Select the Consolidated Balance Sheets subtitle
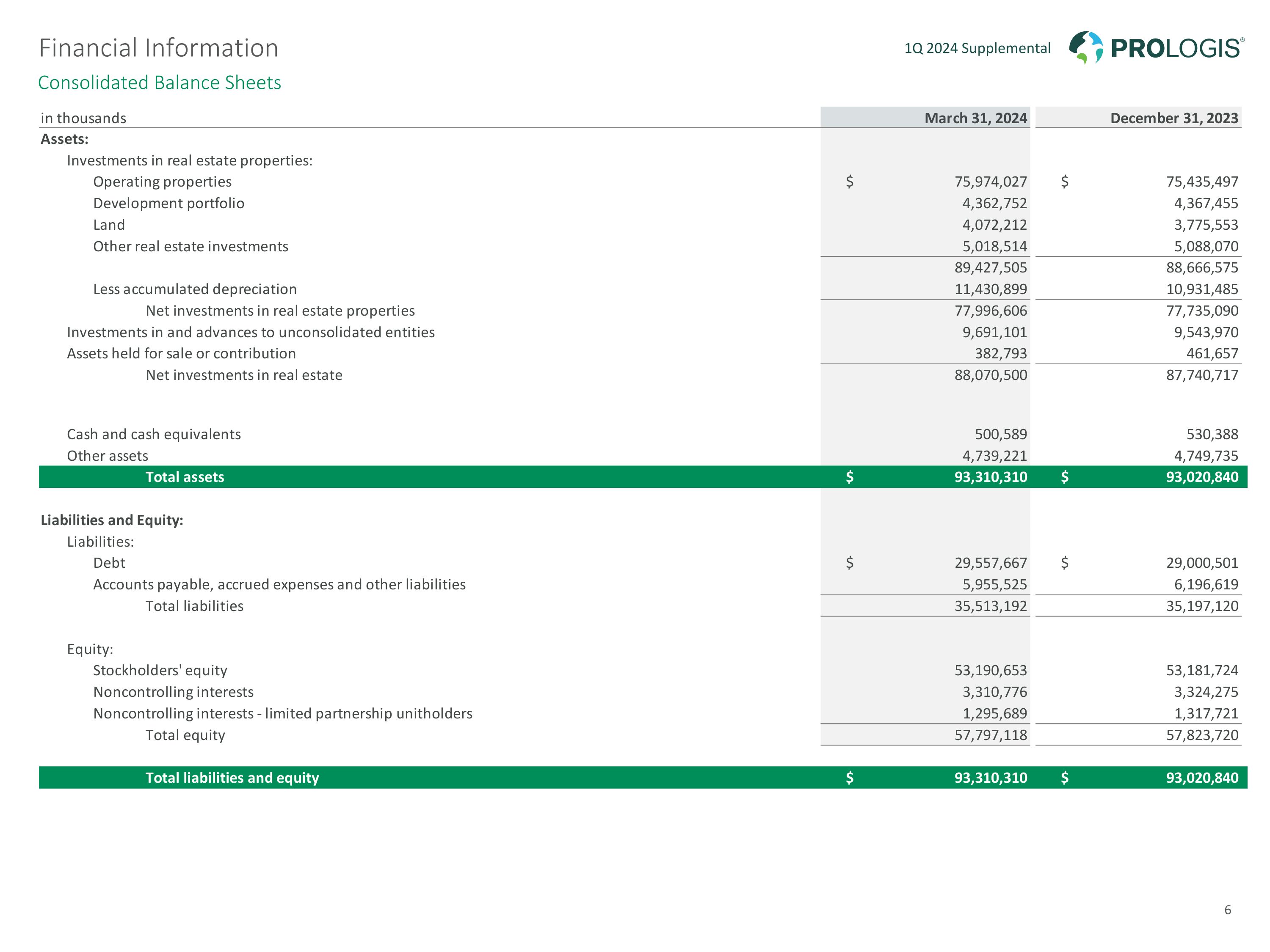Image resolution: width=1270 pixels, height=952 pixels. pyautogui.click(x=160, y=83)
